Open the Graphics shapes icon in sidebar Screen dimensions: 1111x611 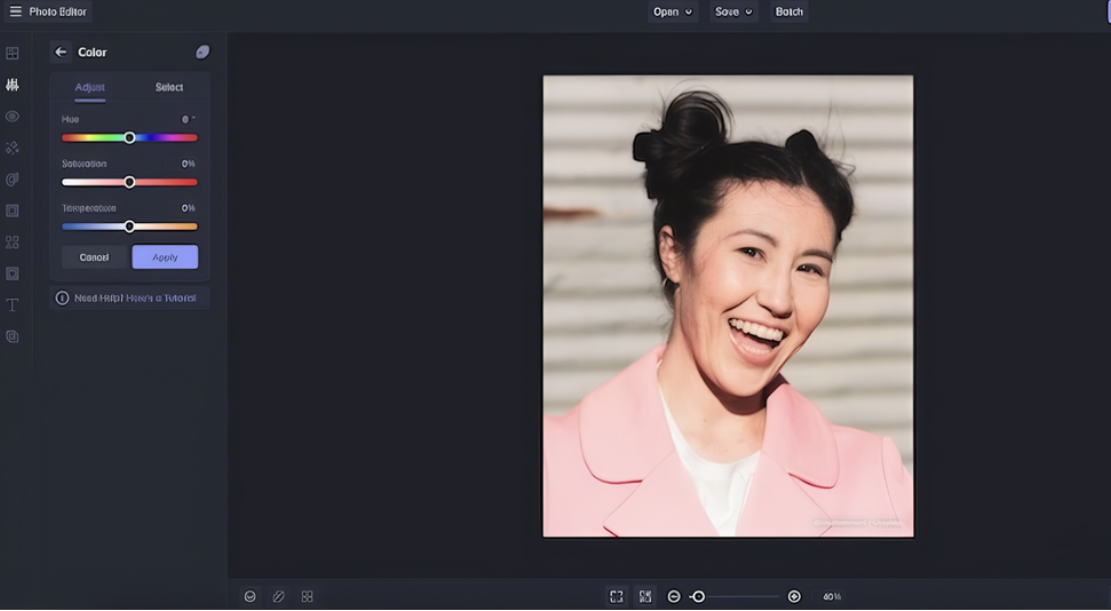(12, 242)
